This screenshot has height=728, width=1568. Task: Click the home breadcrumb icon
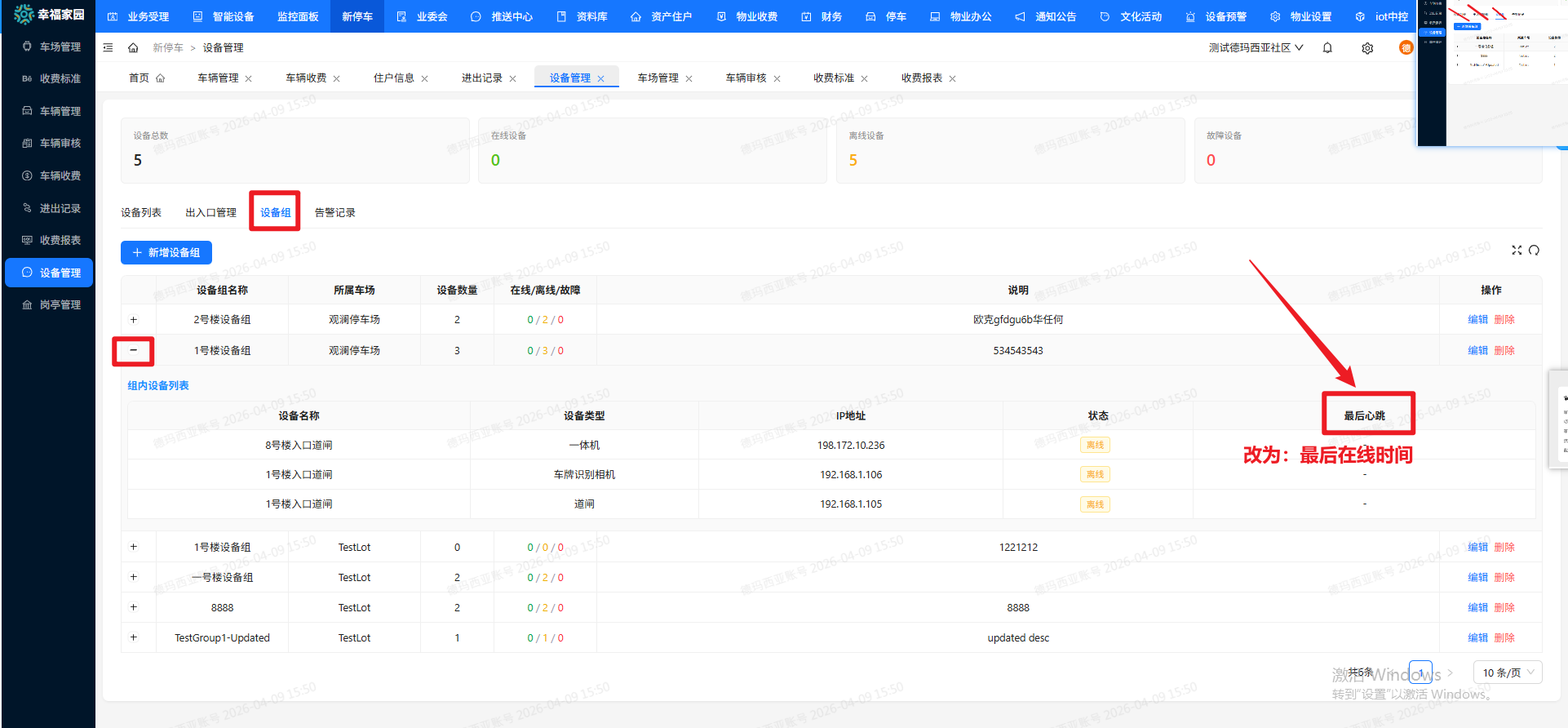(133, 48)
